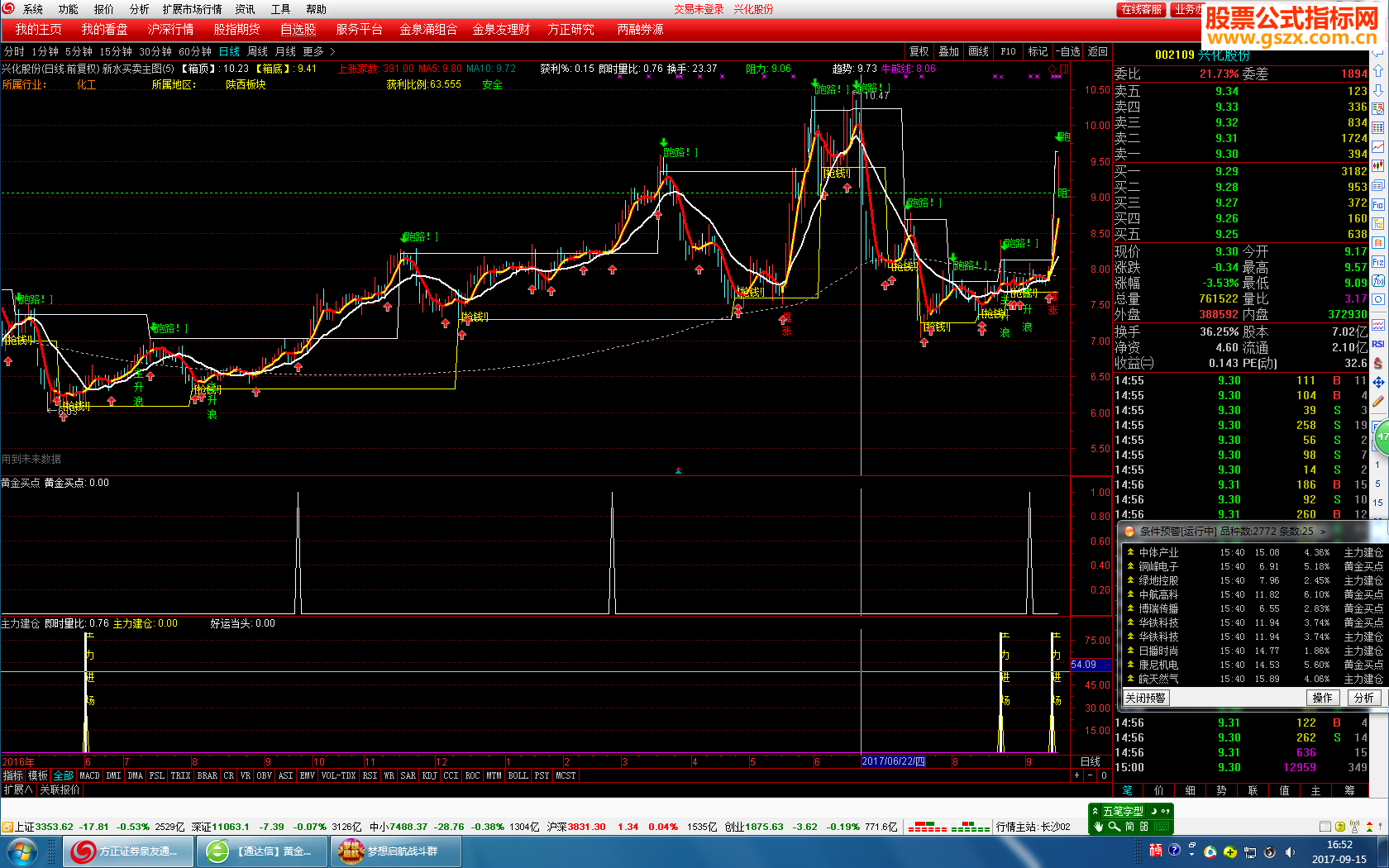Click the 分析 button in alert window

pos(1363,698)
